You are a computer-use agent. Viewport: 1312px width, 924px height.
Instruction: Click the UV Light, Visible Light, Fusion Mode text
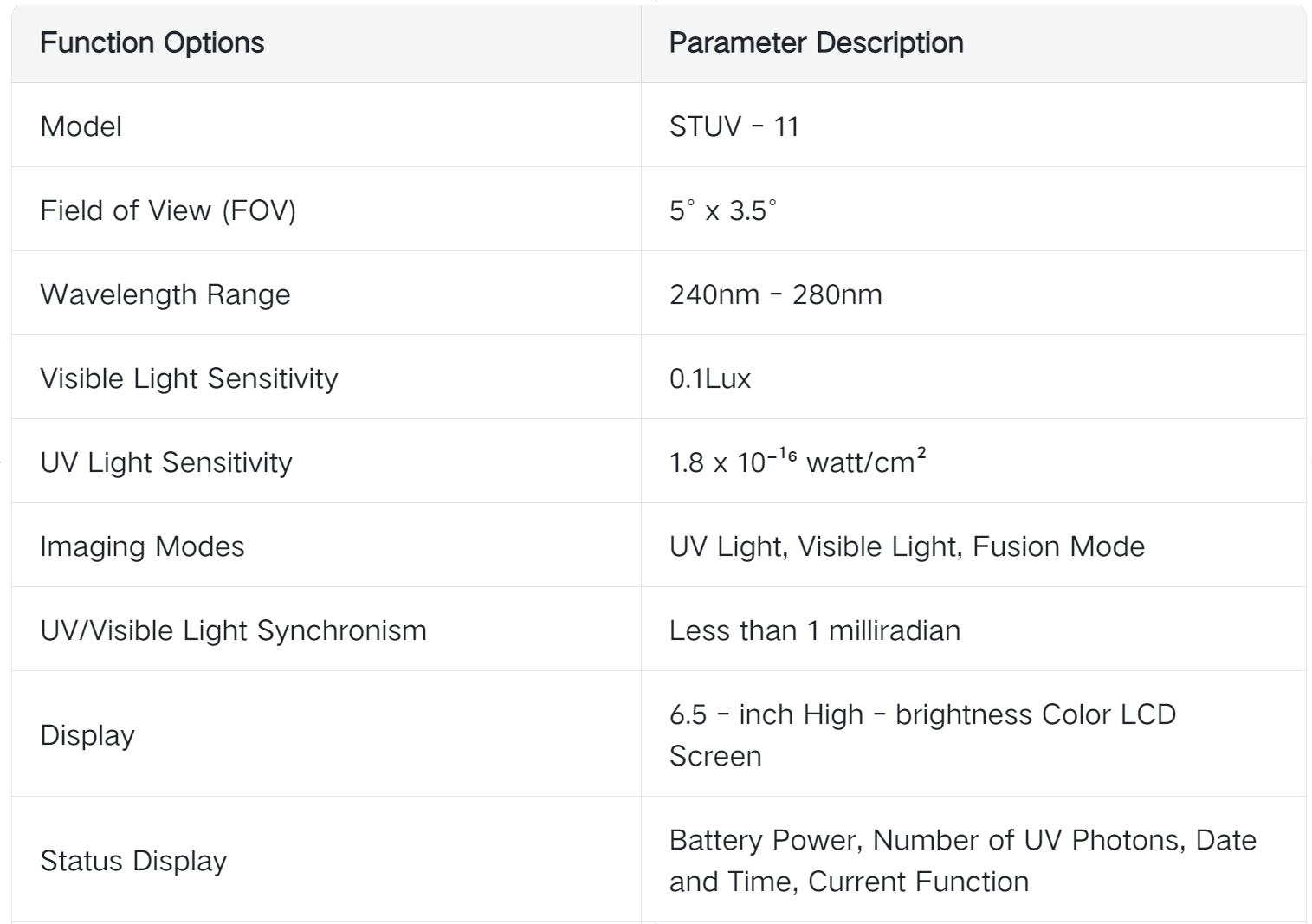click(907, 546)
